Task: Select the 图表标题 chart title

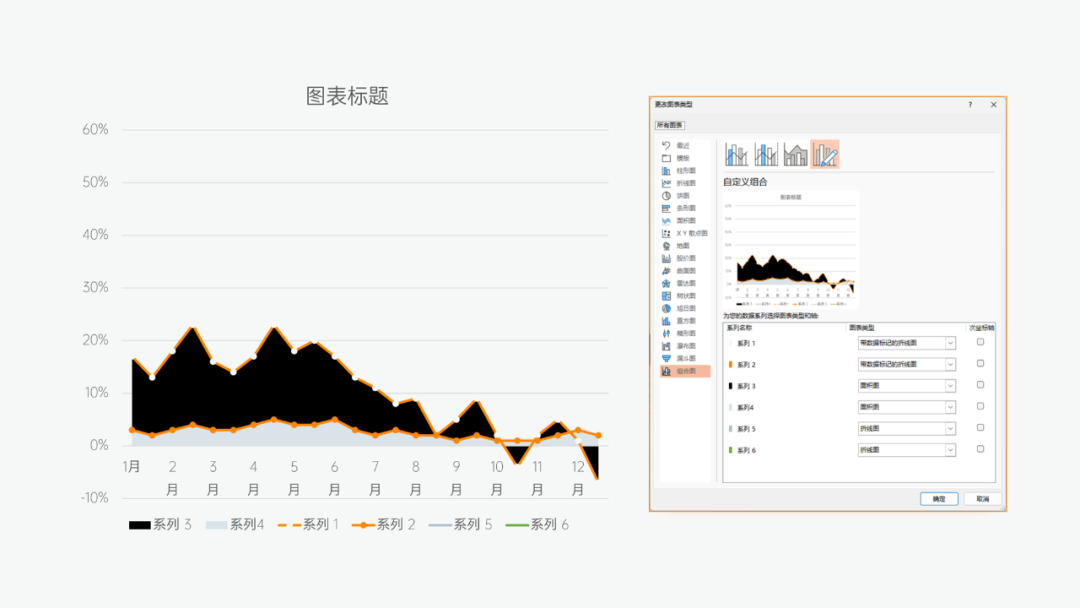Action: [347, 96]
